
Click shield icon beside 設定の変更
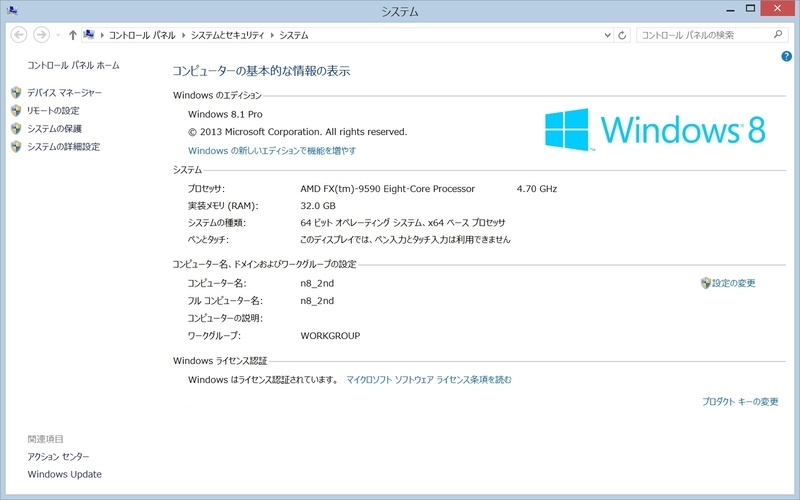pos(706,283)
